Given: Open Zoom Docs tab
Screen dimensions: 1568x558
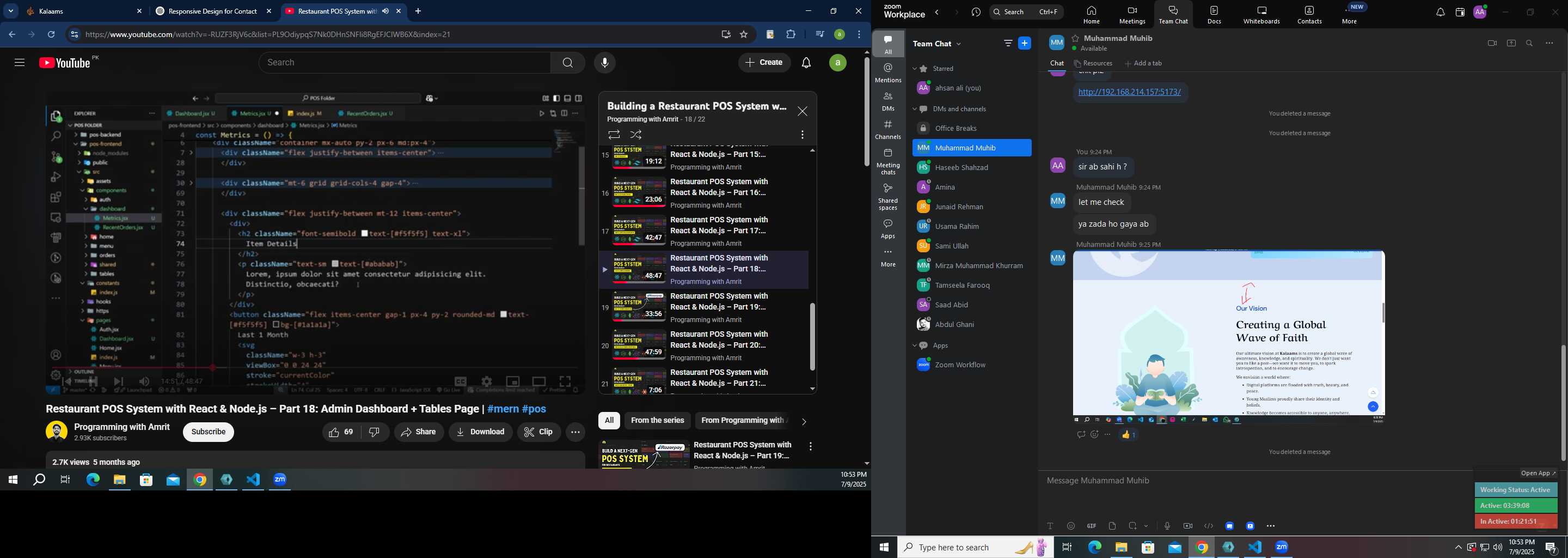Looking at the screenshot, I should coord(1214,15).
